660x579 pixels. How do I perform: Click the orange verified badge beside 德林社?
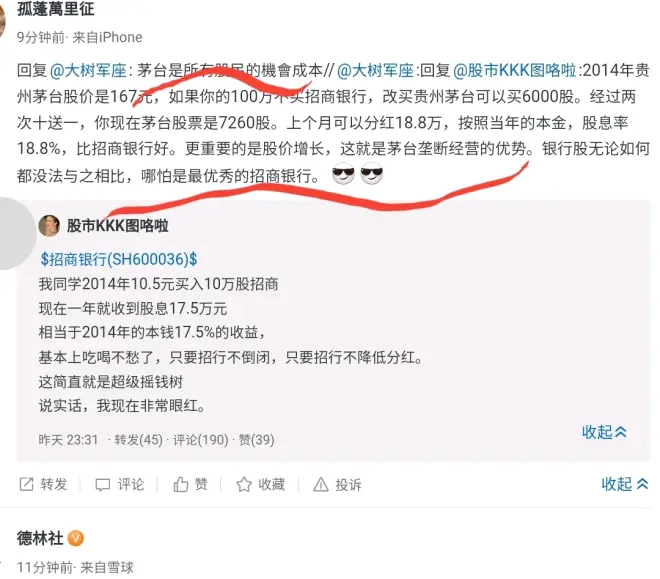coord(76,538)
